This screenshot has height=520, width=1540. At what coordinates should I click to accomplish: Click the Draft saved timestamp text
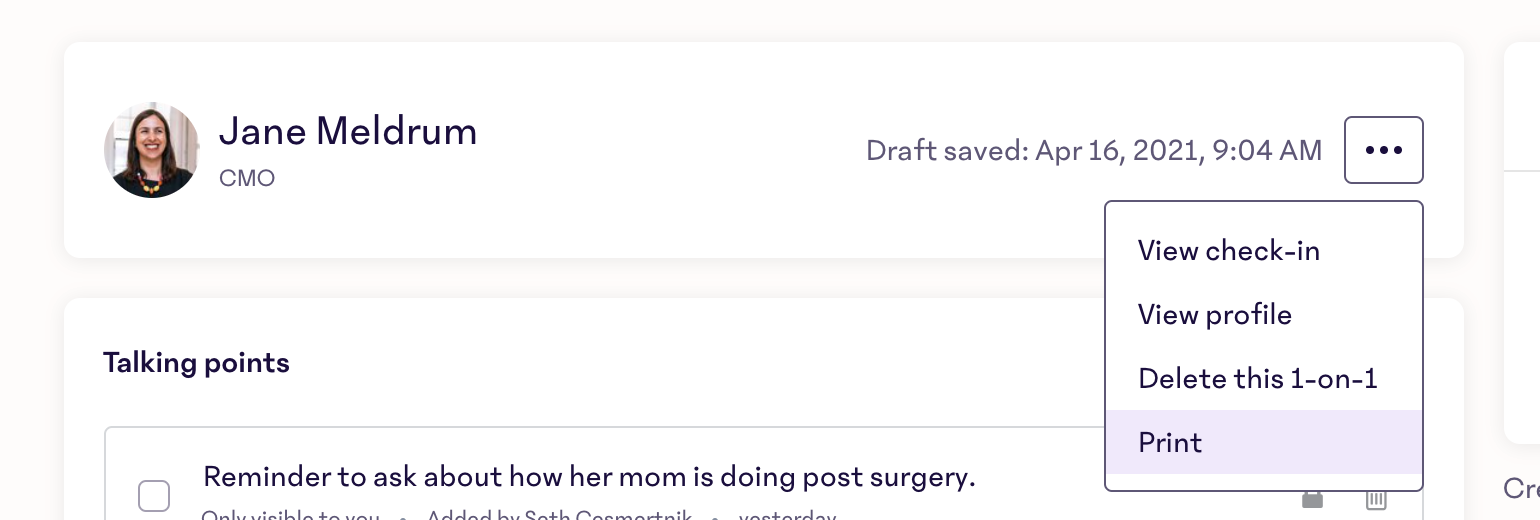pyautogui.click(x=1094, y=151)
